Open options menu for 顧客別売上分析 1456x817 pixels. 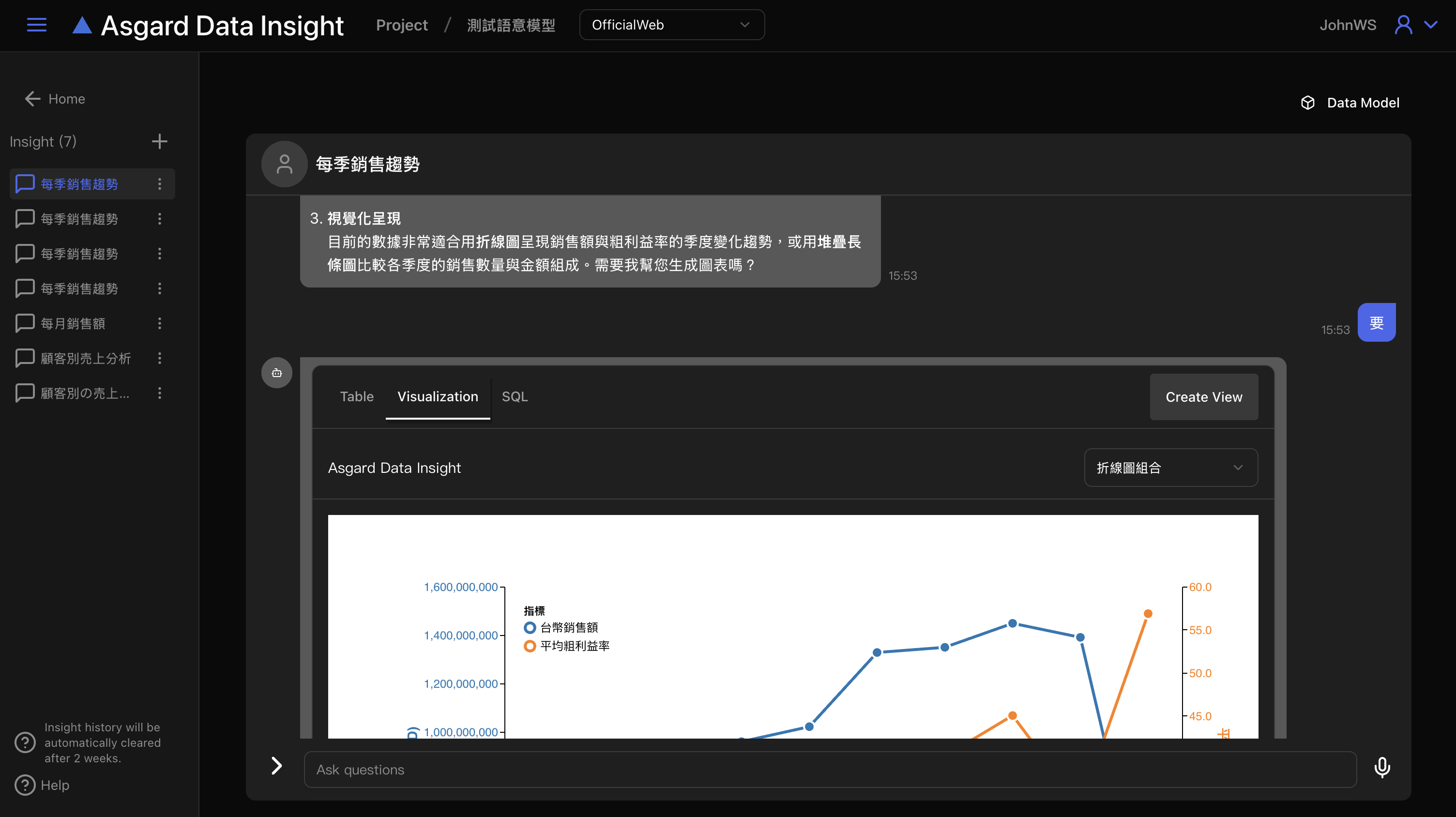tap(159, 358)
